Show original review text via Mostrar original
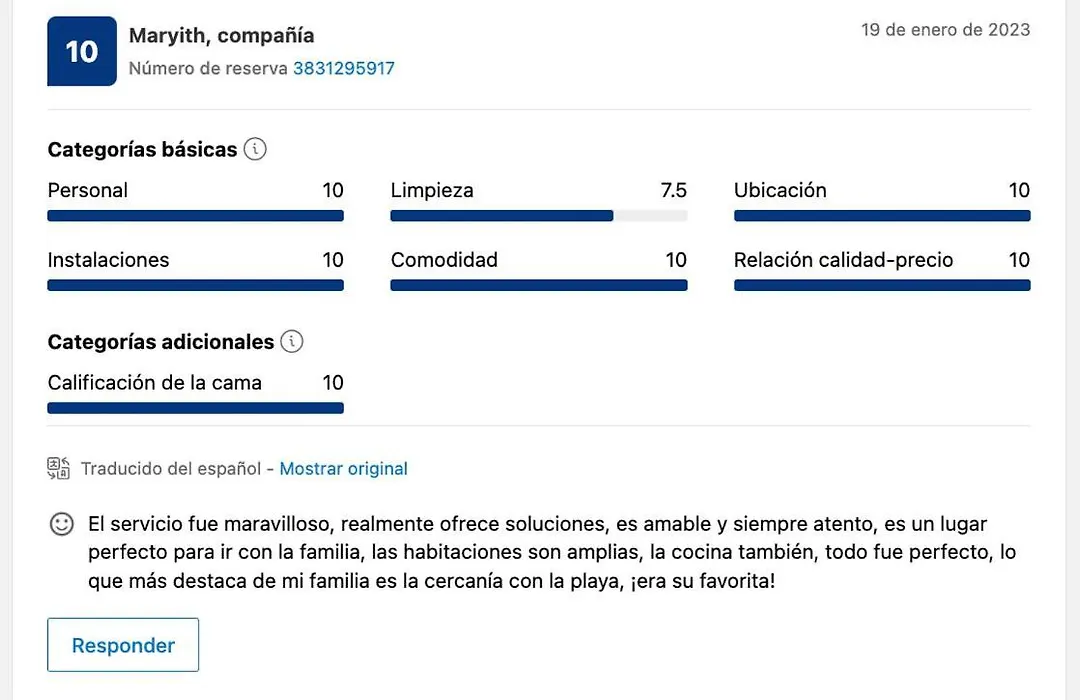The height and width of the screenshot is (700, 1080). 343,469
